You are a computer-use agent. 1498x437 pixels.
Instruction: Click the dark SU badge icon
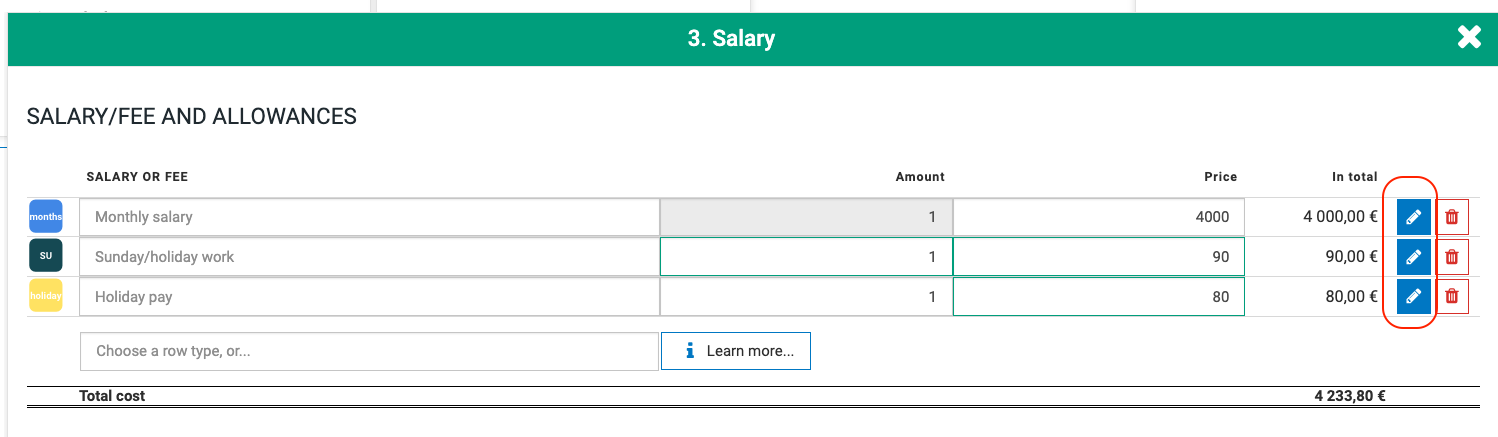[46, 256]
